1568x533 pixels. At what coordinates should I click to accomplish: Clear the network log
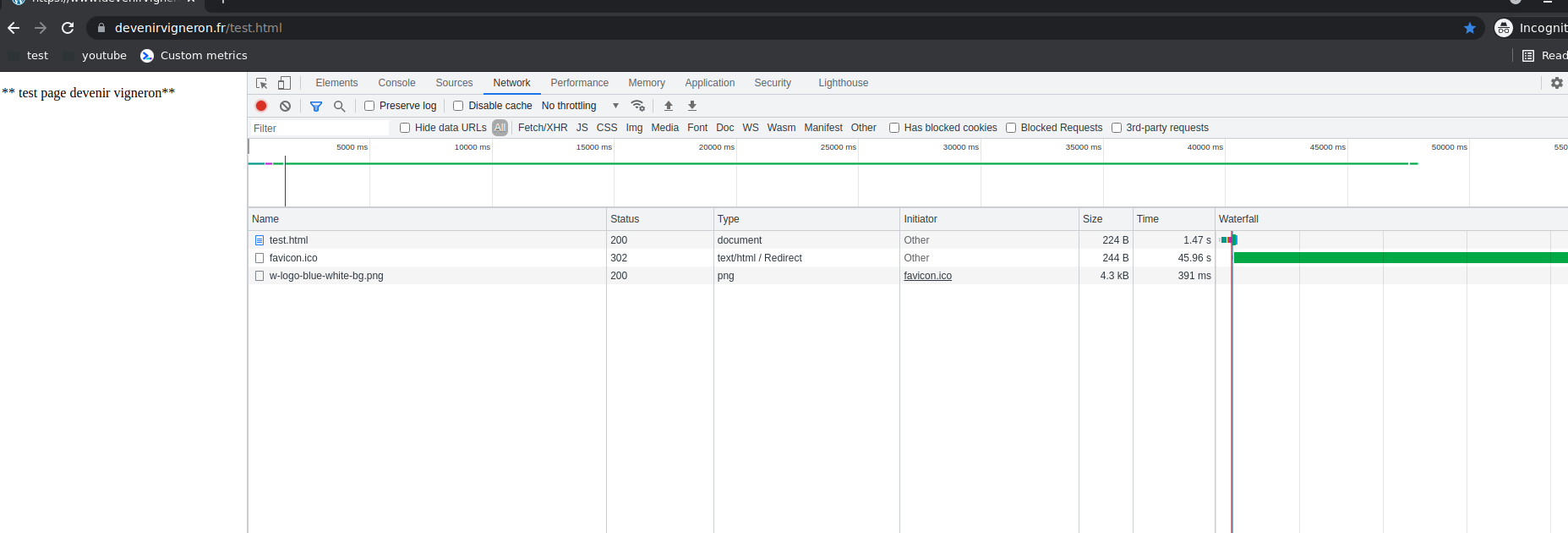286,106
